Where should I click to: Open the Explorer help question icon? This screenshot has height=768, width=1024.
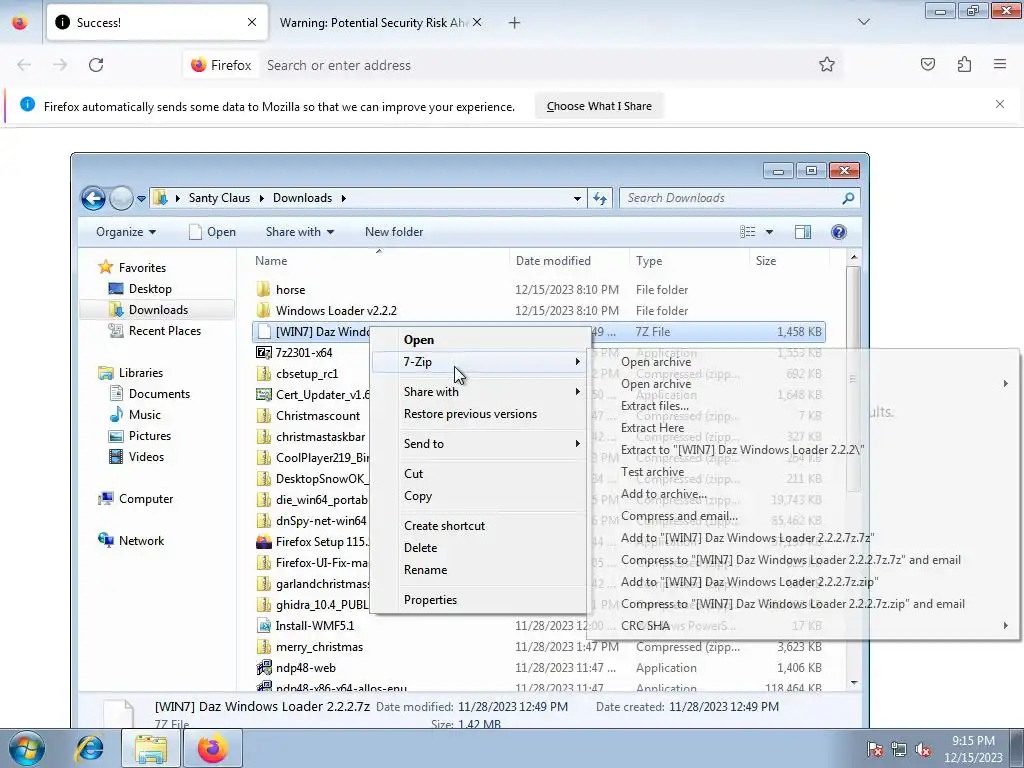(839, 232)
